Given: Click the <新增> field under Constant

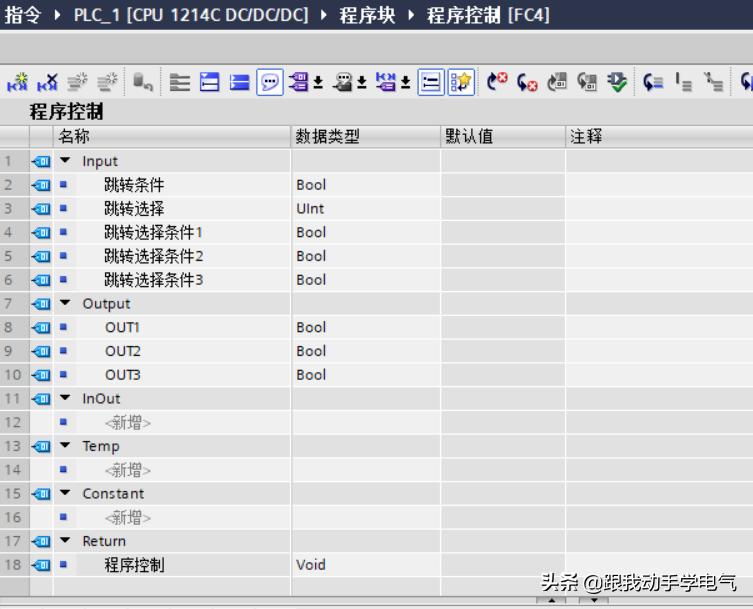Looking at the screenshot, I should (x=128, y=518).
